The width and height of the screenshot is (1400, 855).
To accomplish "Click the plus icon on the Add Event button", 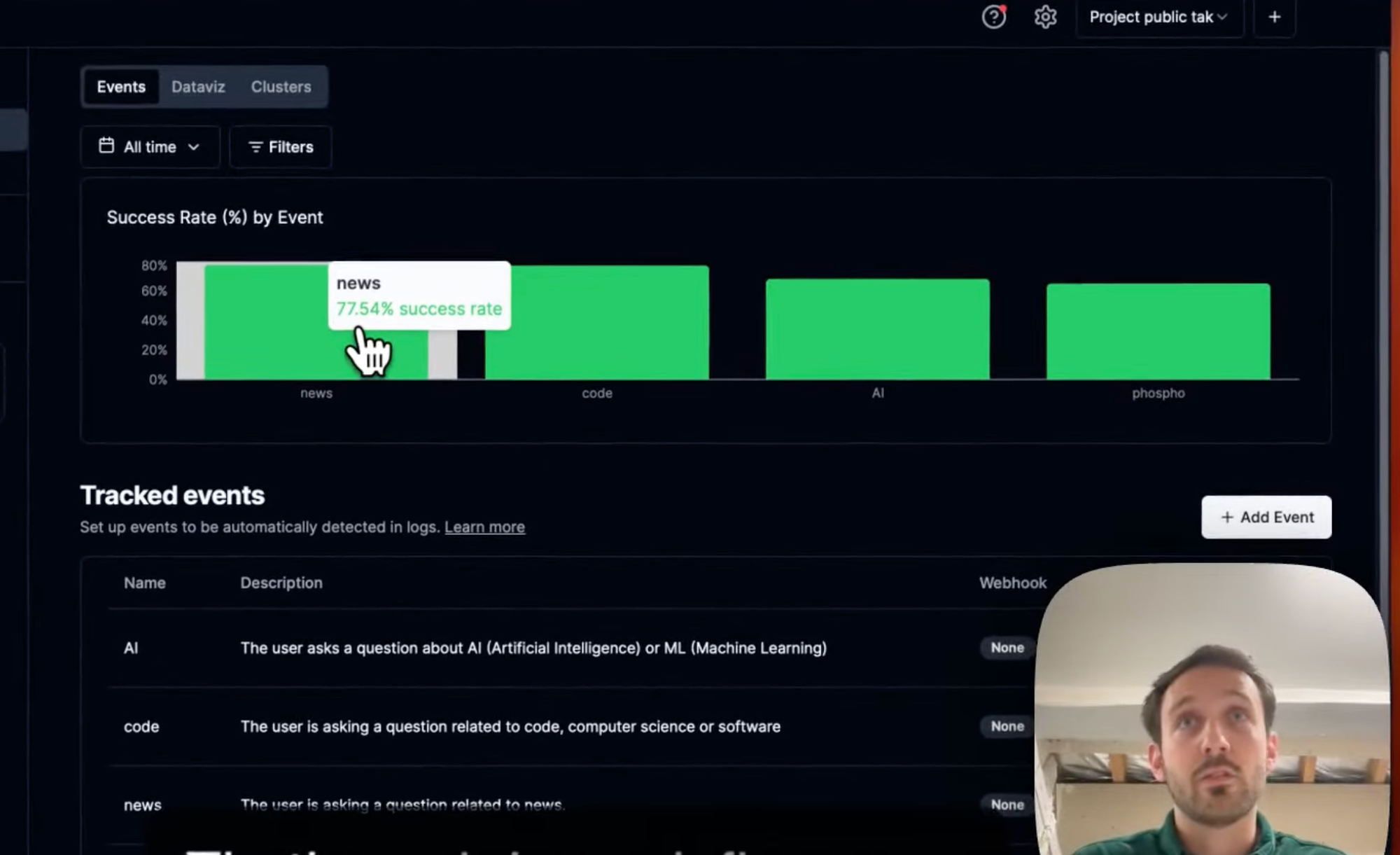I will (x=1227, y=517).
